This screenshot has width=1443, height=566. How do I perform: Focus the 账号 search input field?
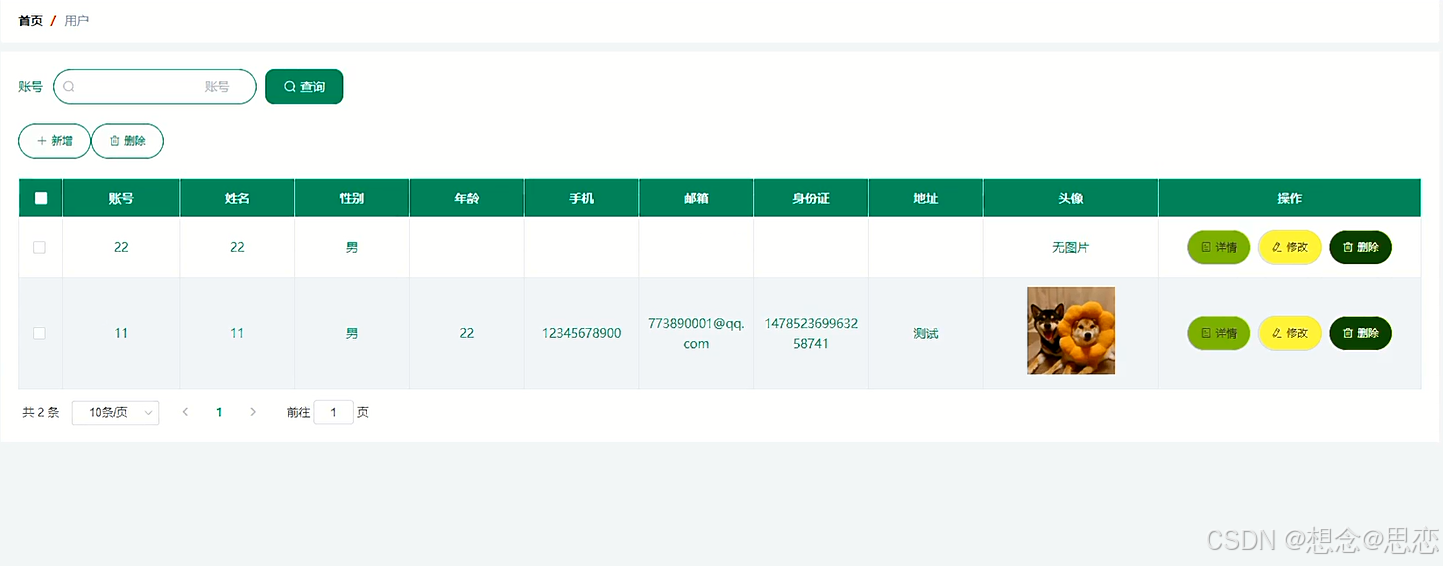(155, 87)
